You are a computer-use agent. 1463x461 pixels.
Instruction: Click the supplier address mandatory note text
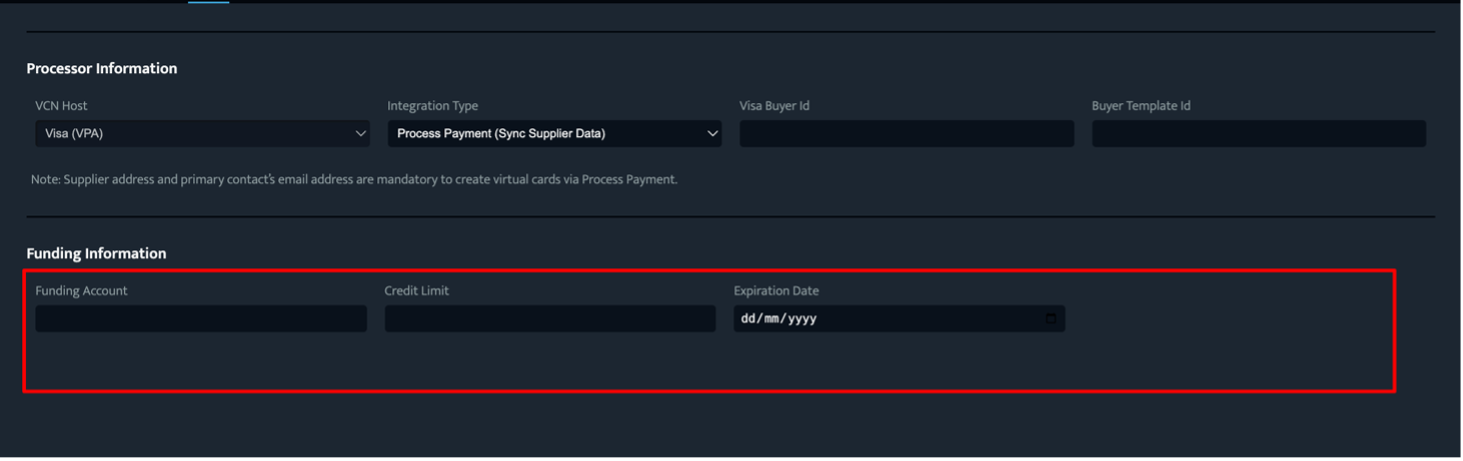point(354,180)
